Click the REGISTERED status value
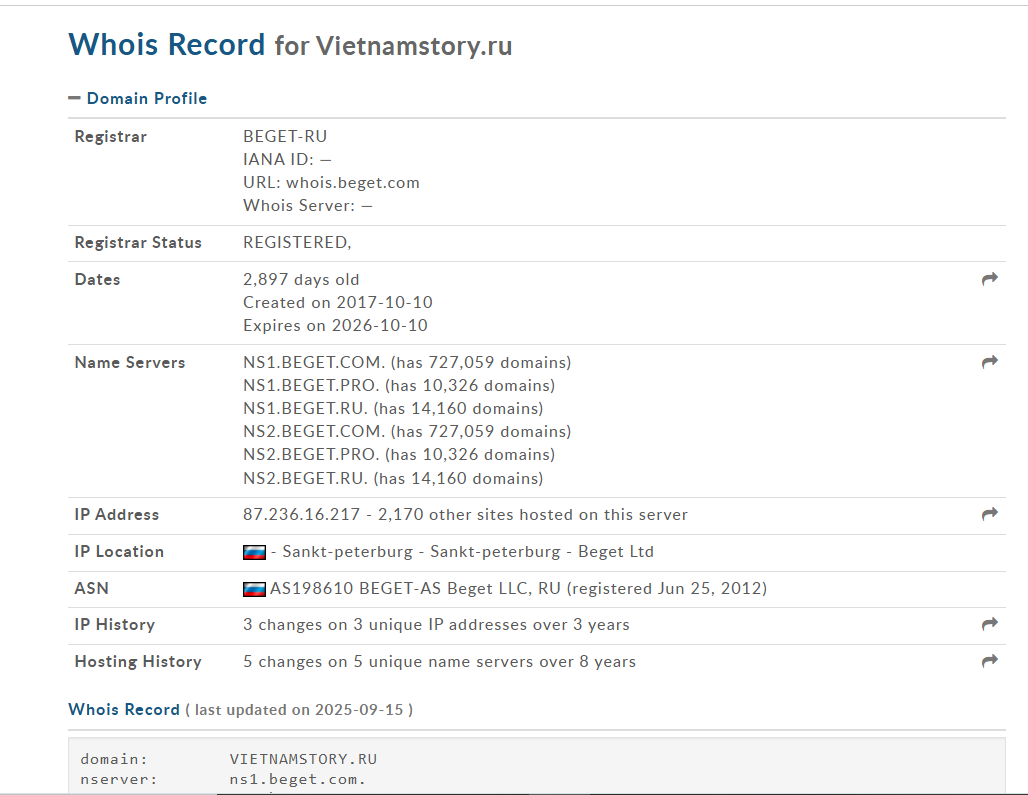The height and width of the screenshot is (795, 1028). point(297,242)
